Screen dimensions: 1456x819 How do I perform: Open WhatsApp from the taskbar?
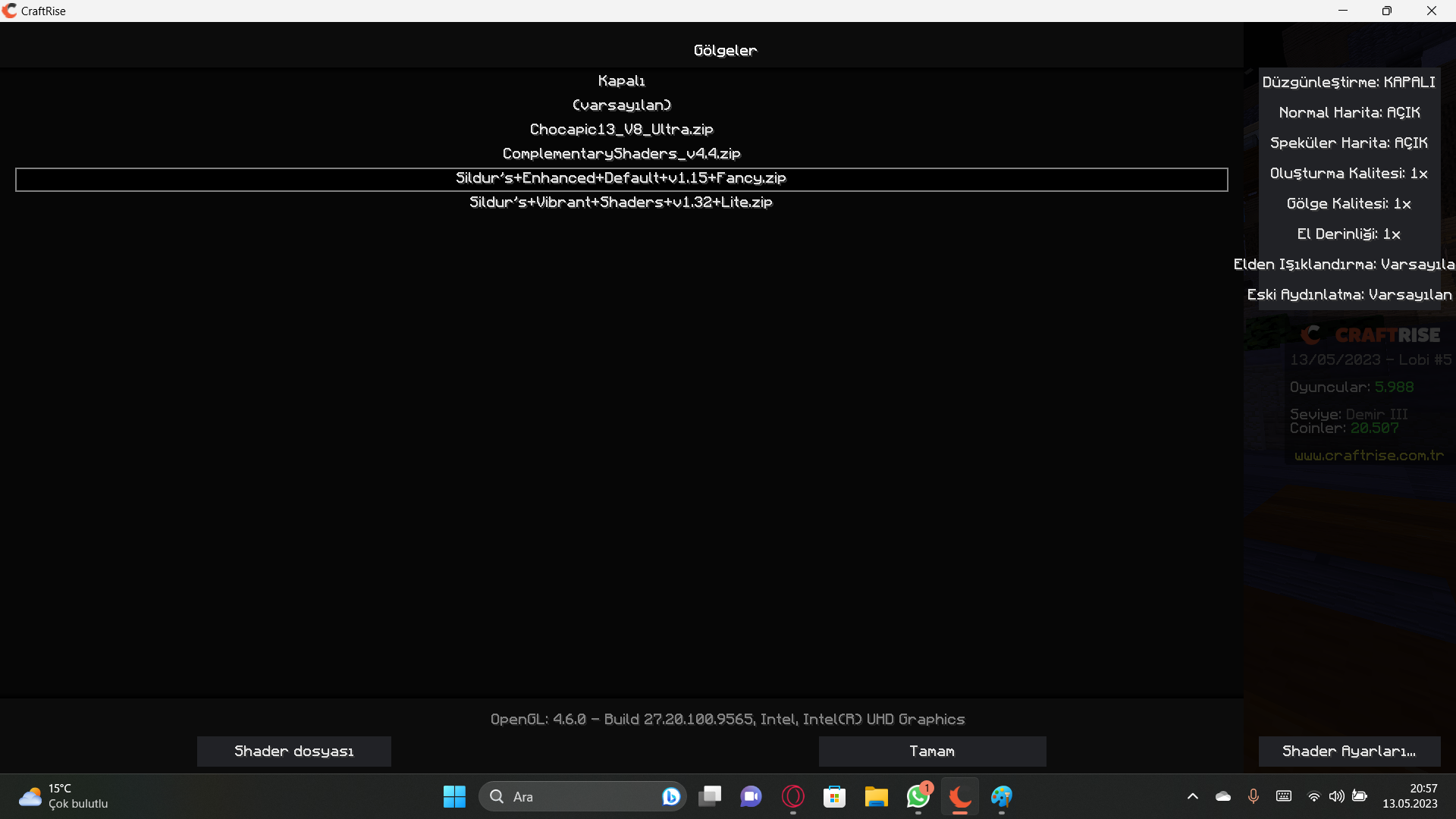click(x=918, y=796)
